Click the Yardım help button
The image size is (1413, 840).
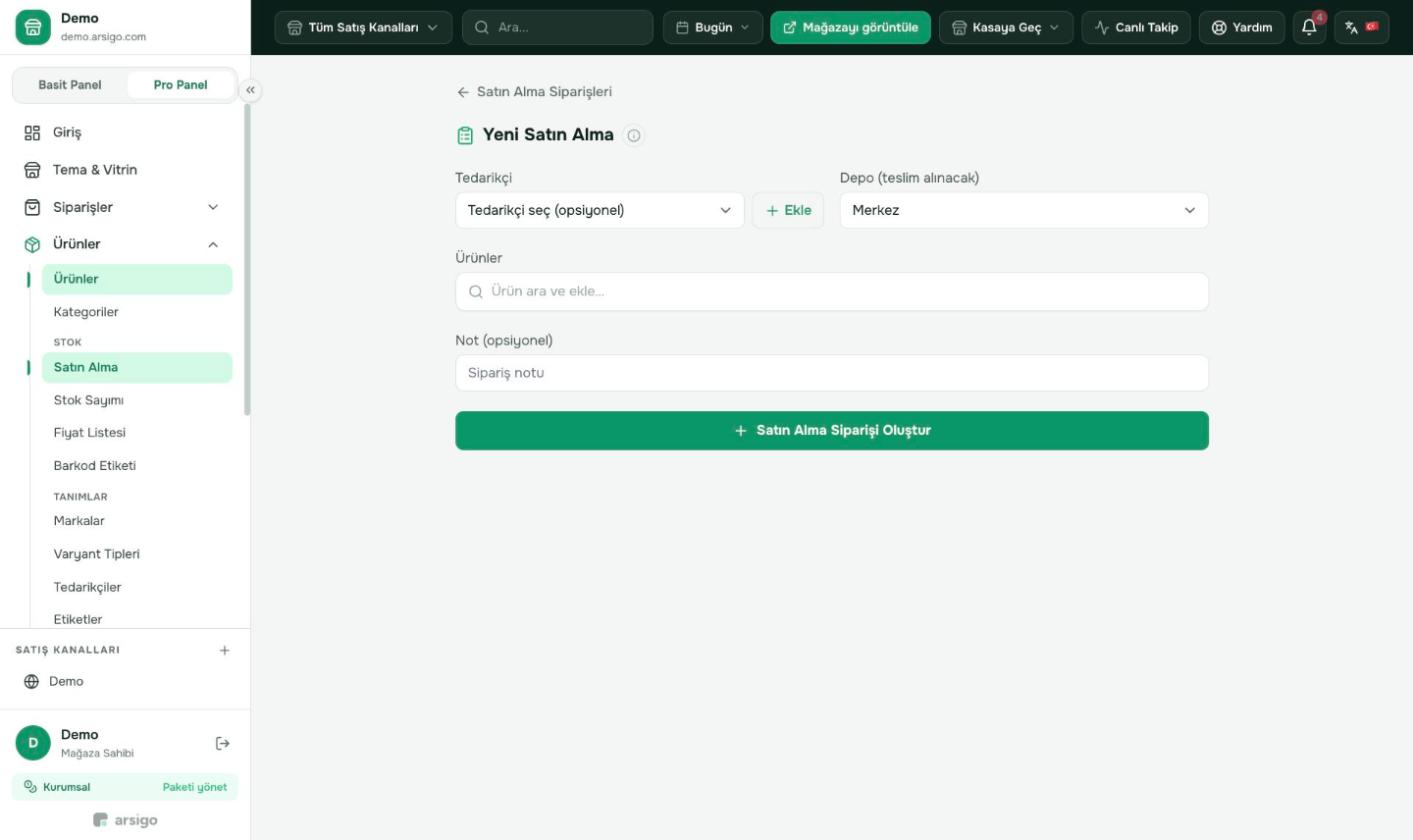click(1242, 27)
